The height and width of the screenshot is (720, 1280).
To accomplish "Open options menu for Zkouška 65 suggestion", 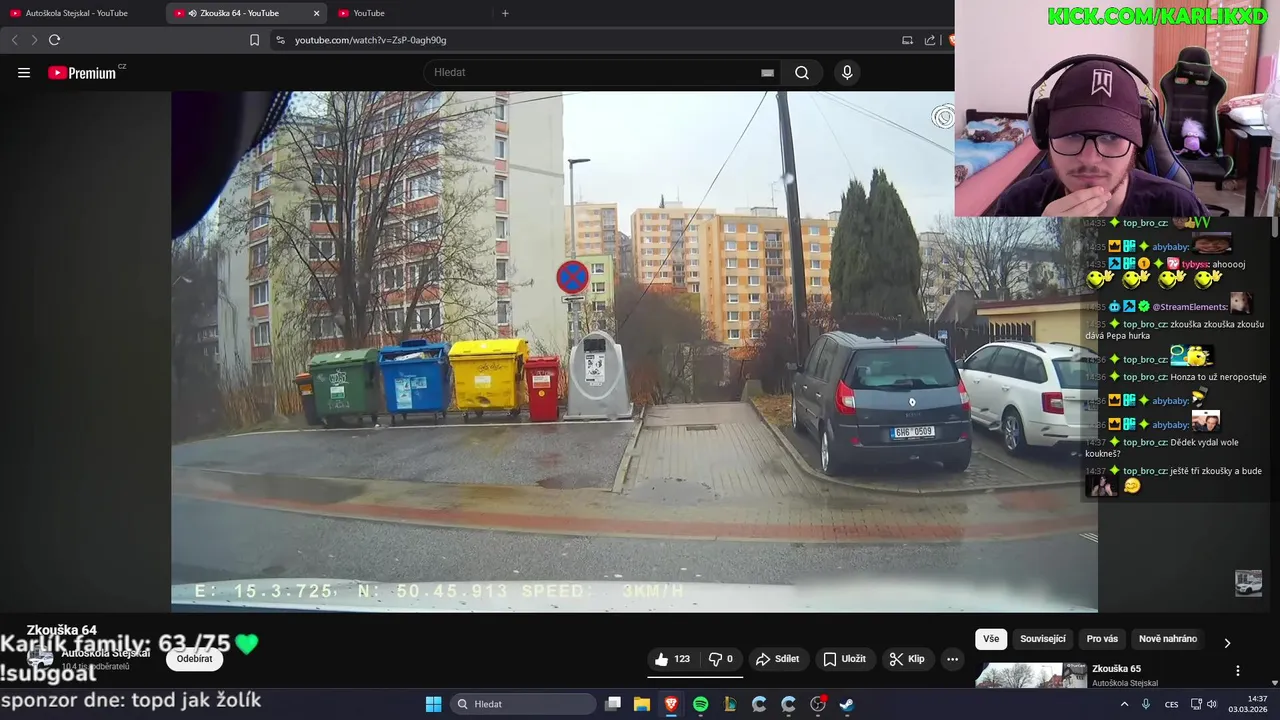I will (1238, 671).
